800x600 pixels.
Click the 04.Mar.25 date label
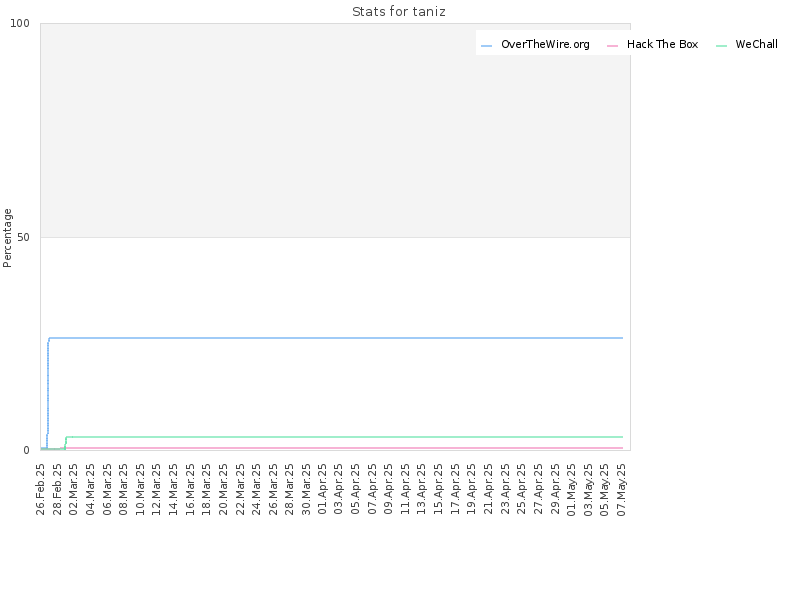(x=90, y=489)
